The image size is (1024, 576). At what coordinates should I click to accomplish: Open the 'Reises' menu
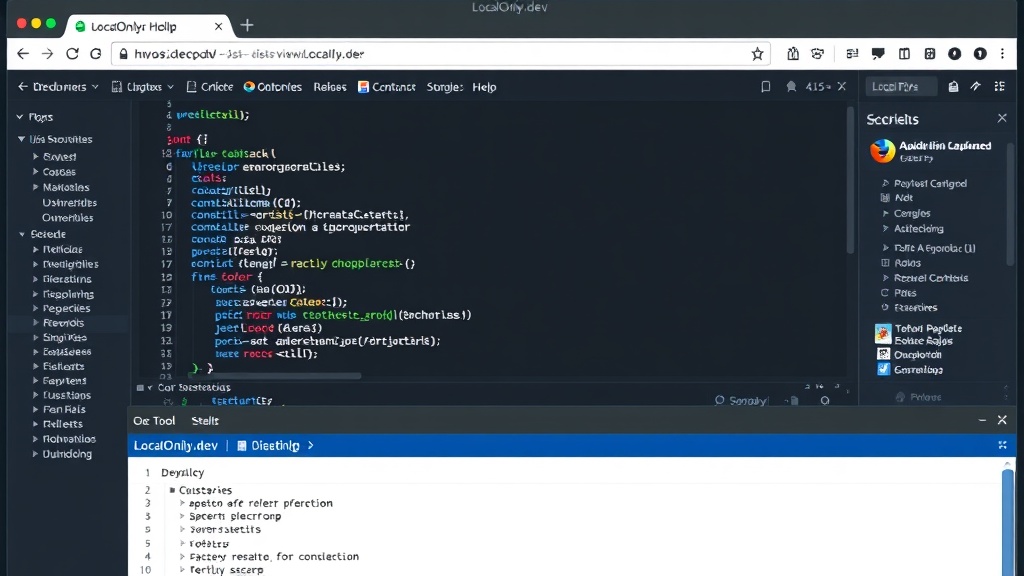(x=330, y=87)
